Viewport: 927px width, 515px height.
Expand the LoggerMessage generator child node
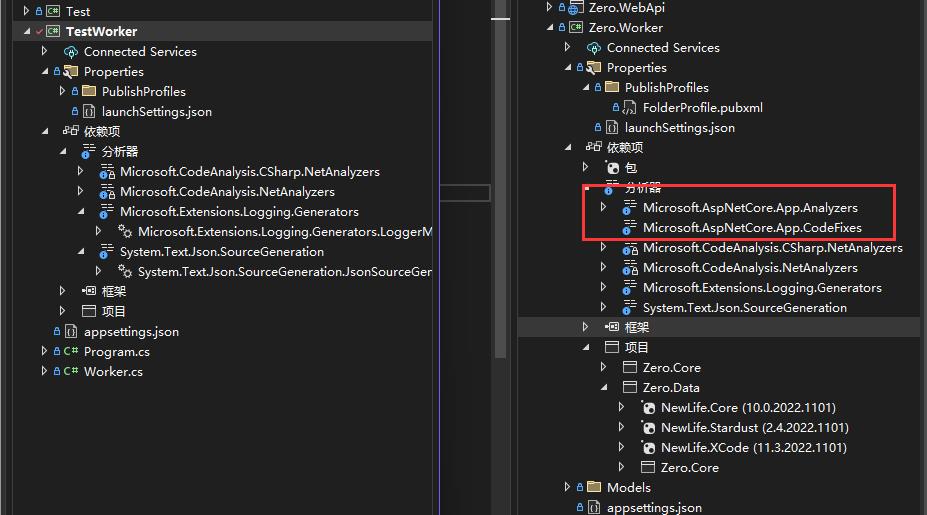[98, 231]
